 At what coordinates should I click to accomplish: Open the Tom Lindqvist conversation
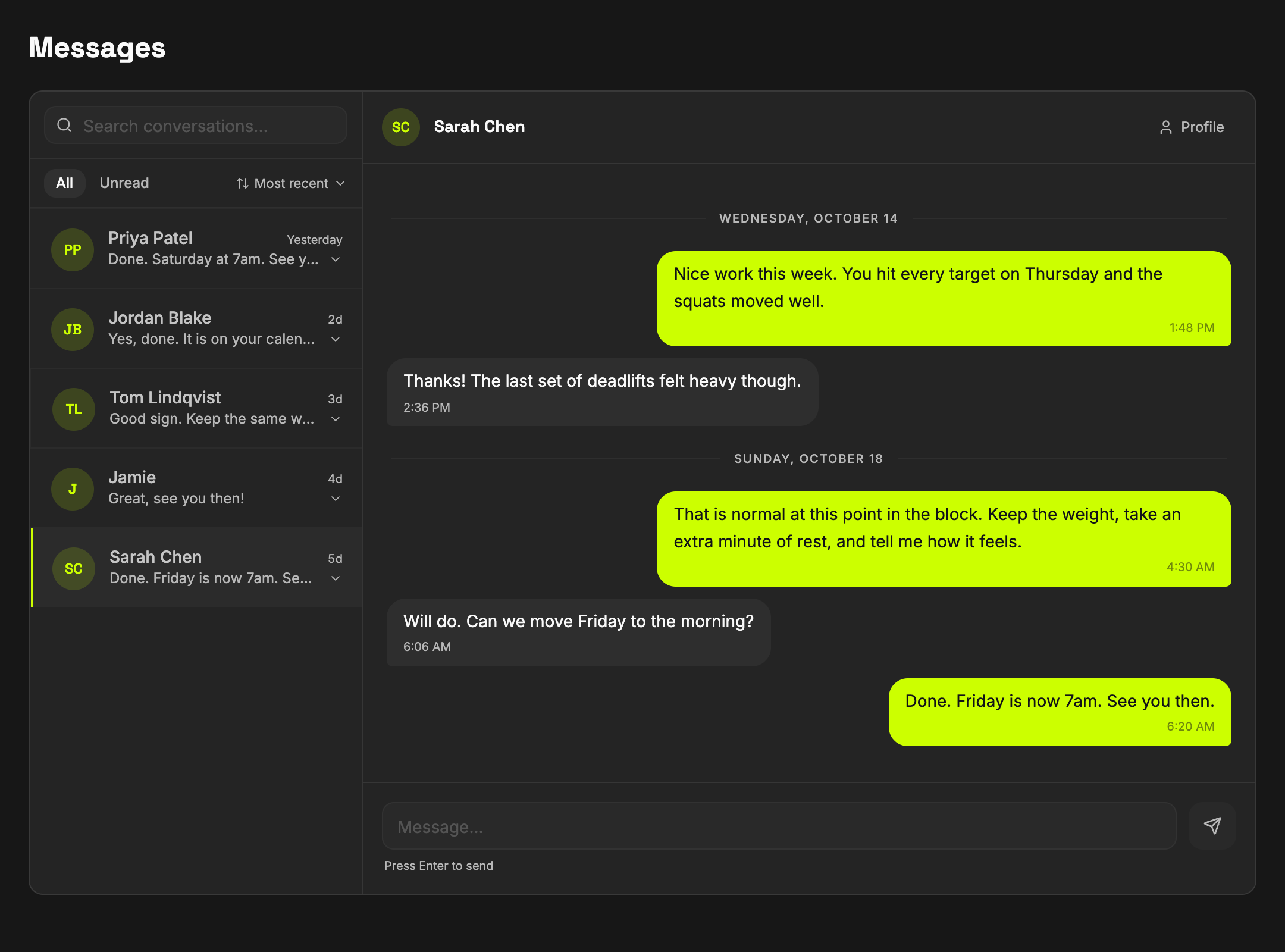coord(196,409)
